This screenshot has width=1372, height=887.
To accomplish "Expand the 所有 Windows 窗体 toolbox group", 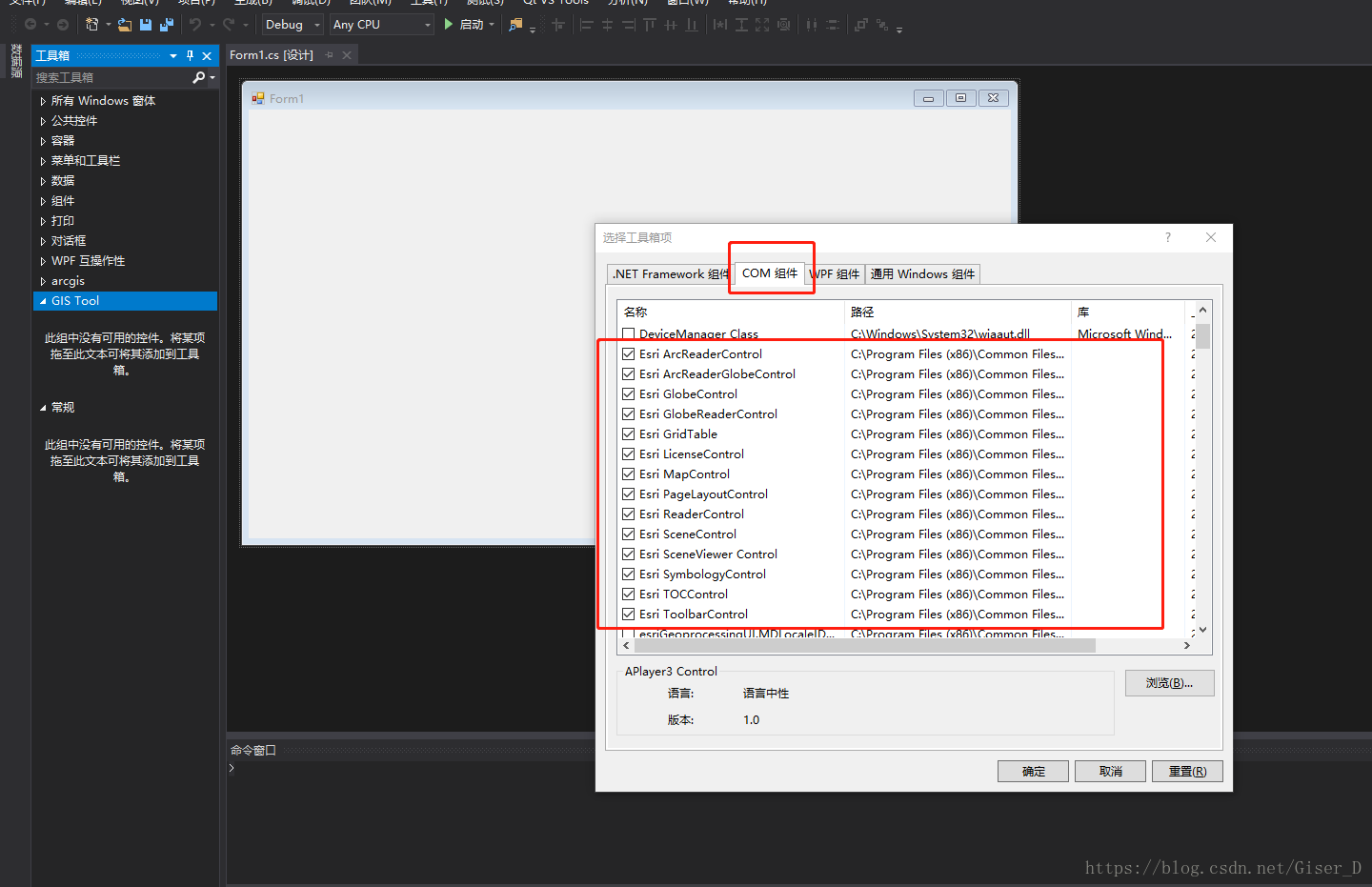I will coord(43,101).
